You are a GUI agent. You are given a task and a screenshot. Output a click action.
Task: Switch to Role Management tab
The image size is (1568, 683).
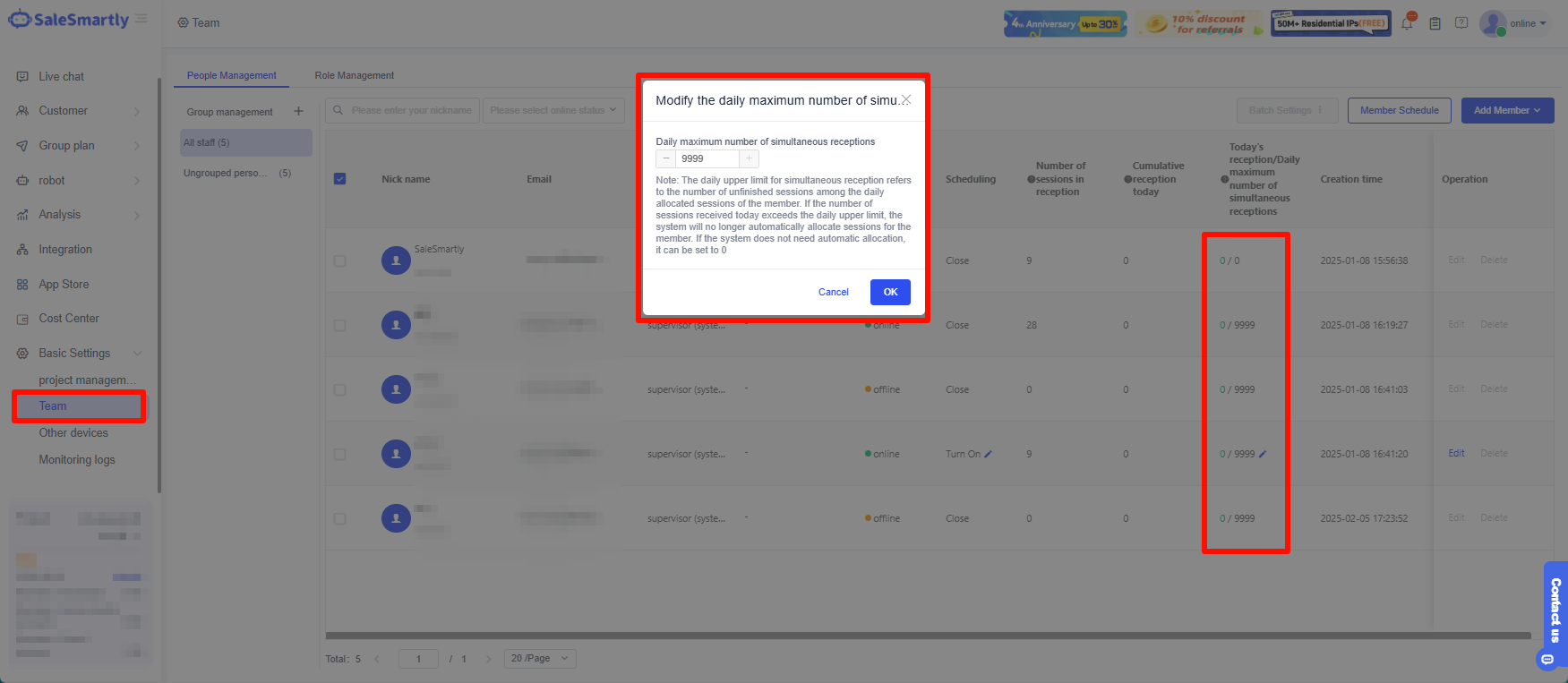354,75
